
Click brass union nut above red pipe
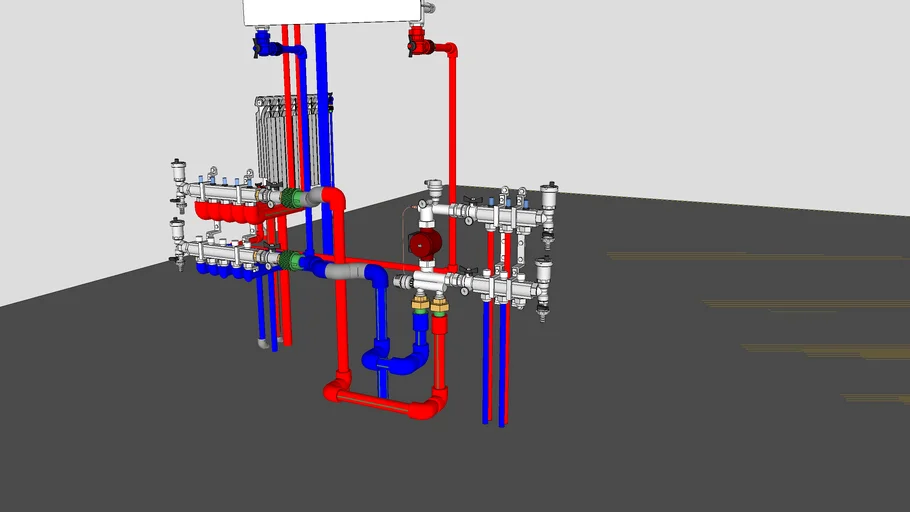pos(440,305)
